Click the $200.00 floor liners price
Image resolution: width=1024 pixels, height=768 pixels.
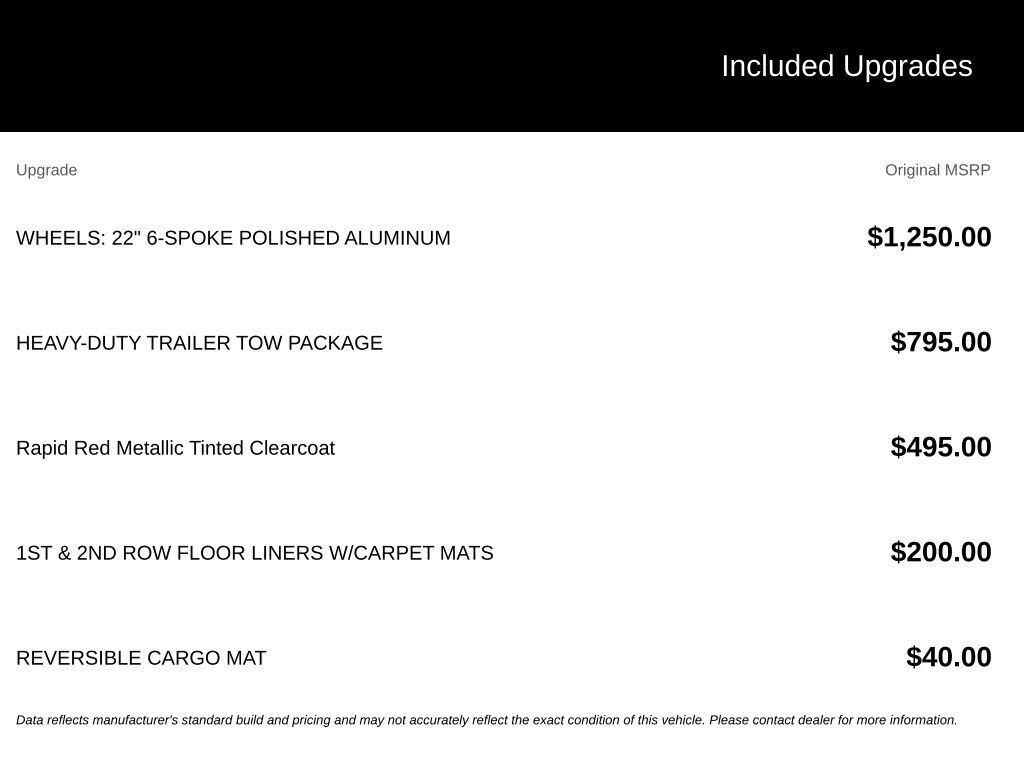tap(941, 552)
